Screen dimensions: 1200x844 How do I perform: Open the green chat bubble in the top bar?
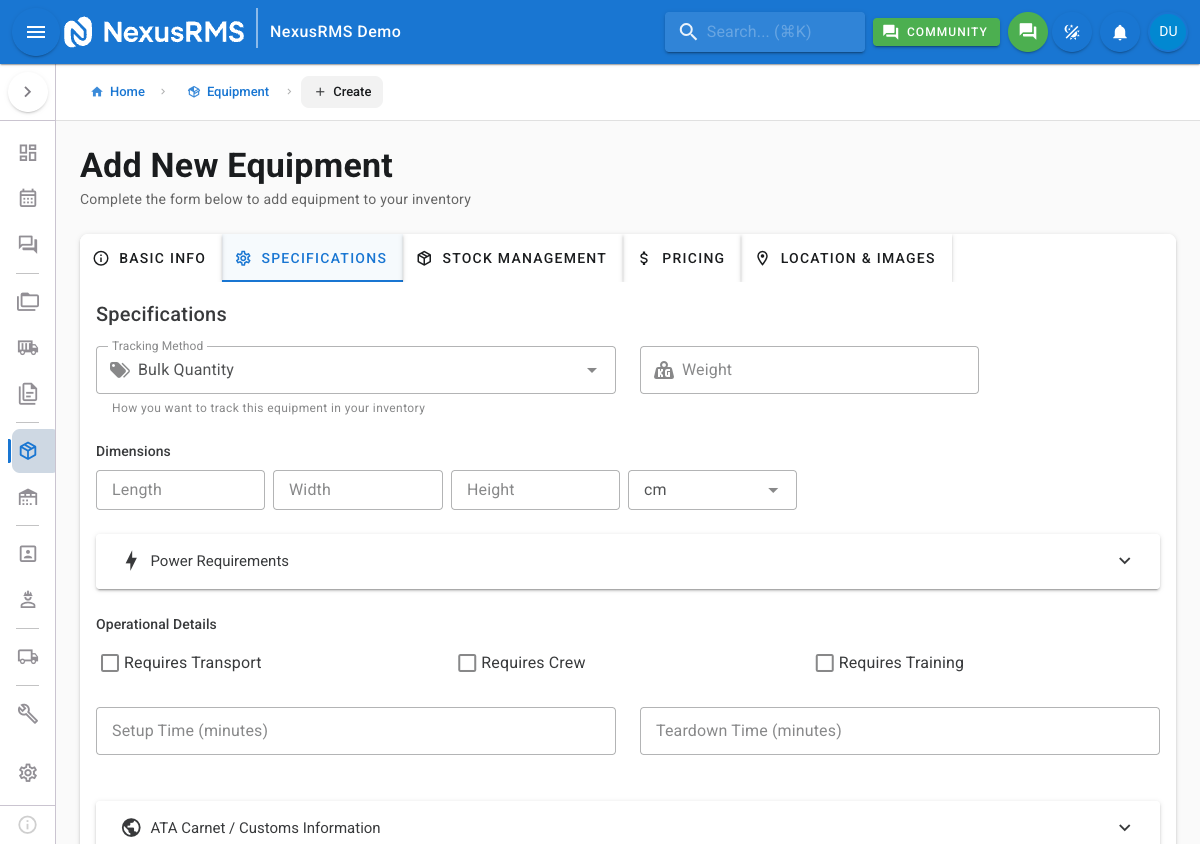point(1028,31)
